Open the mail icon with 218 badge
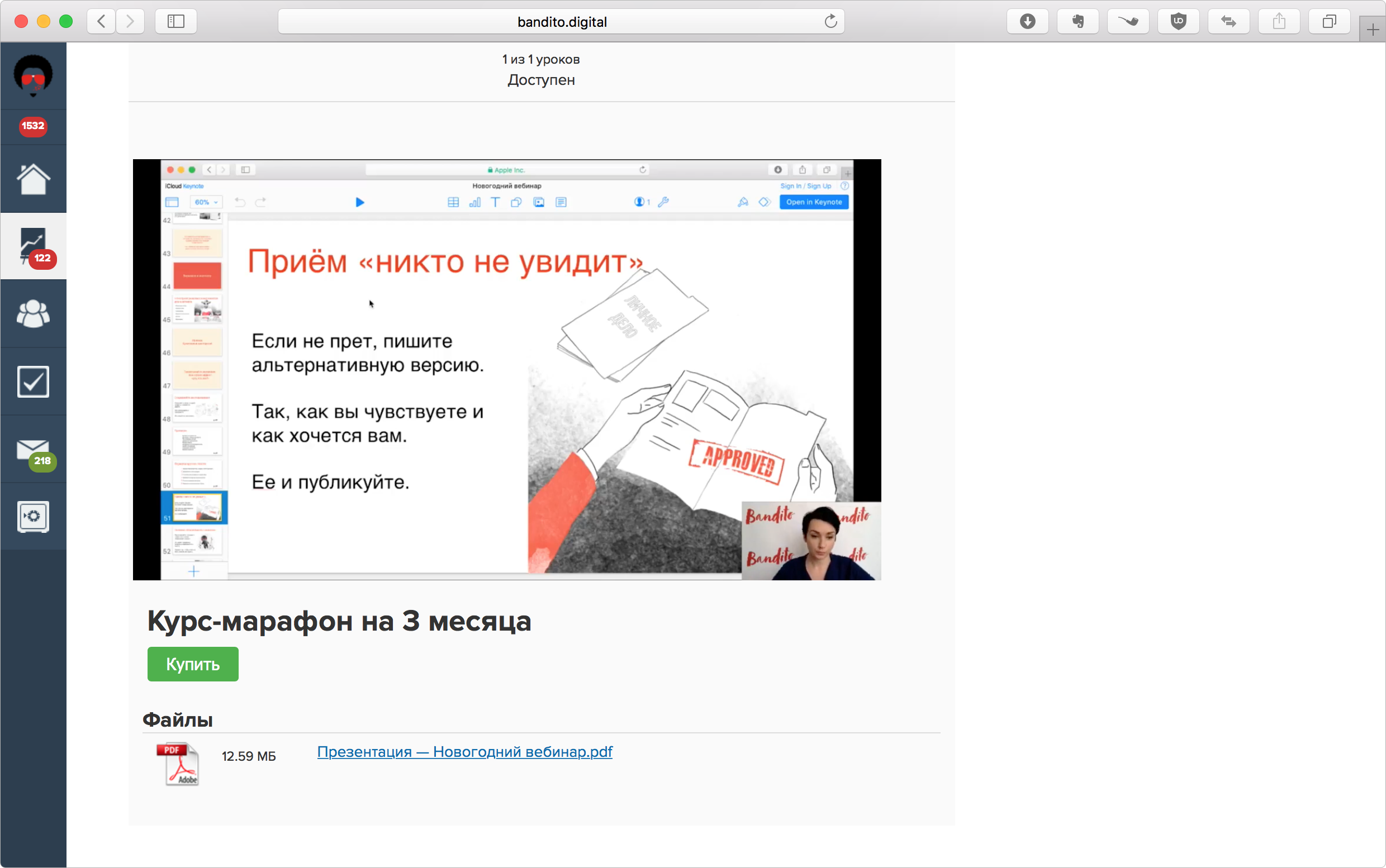Viewport: 1386px width, 868px height. (34, 450)
